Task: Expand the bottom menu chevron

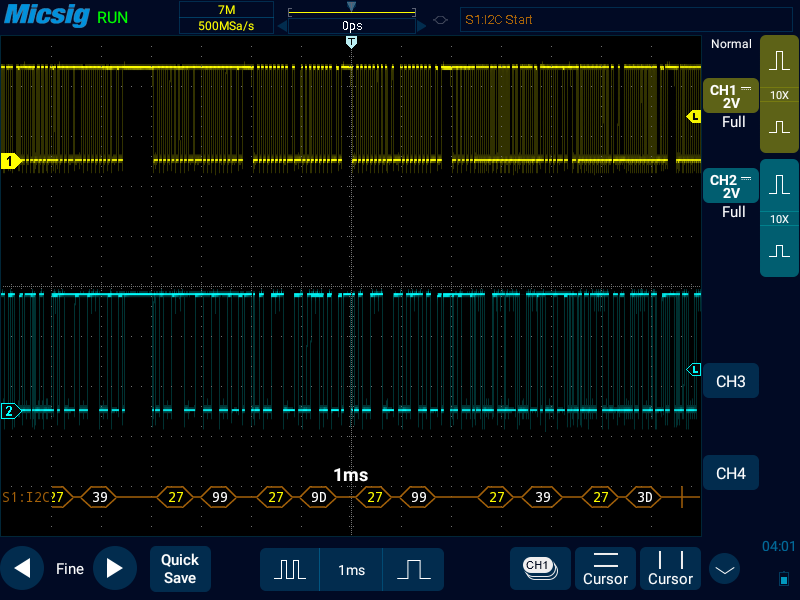Action: [x=724, y=569]
